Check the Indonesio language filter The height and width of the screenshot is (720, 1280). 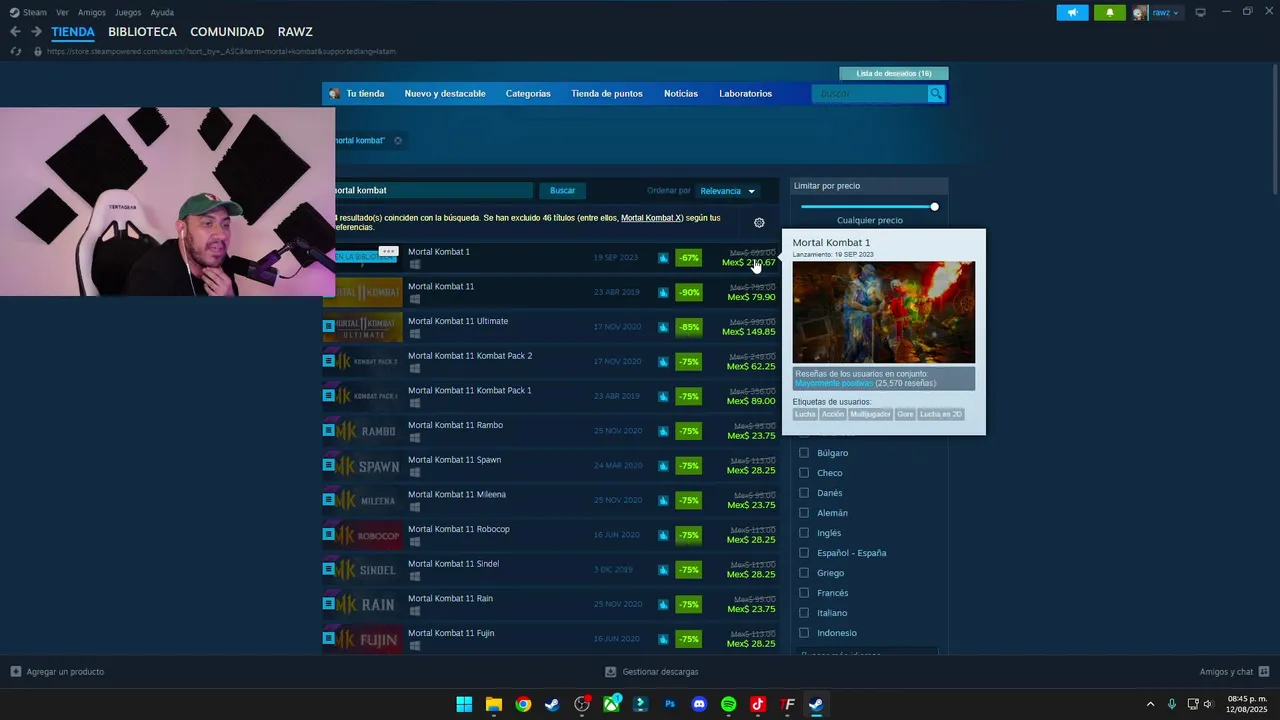(804, 633)
